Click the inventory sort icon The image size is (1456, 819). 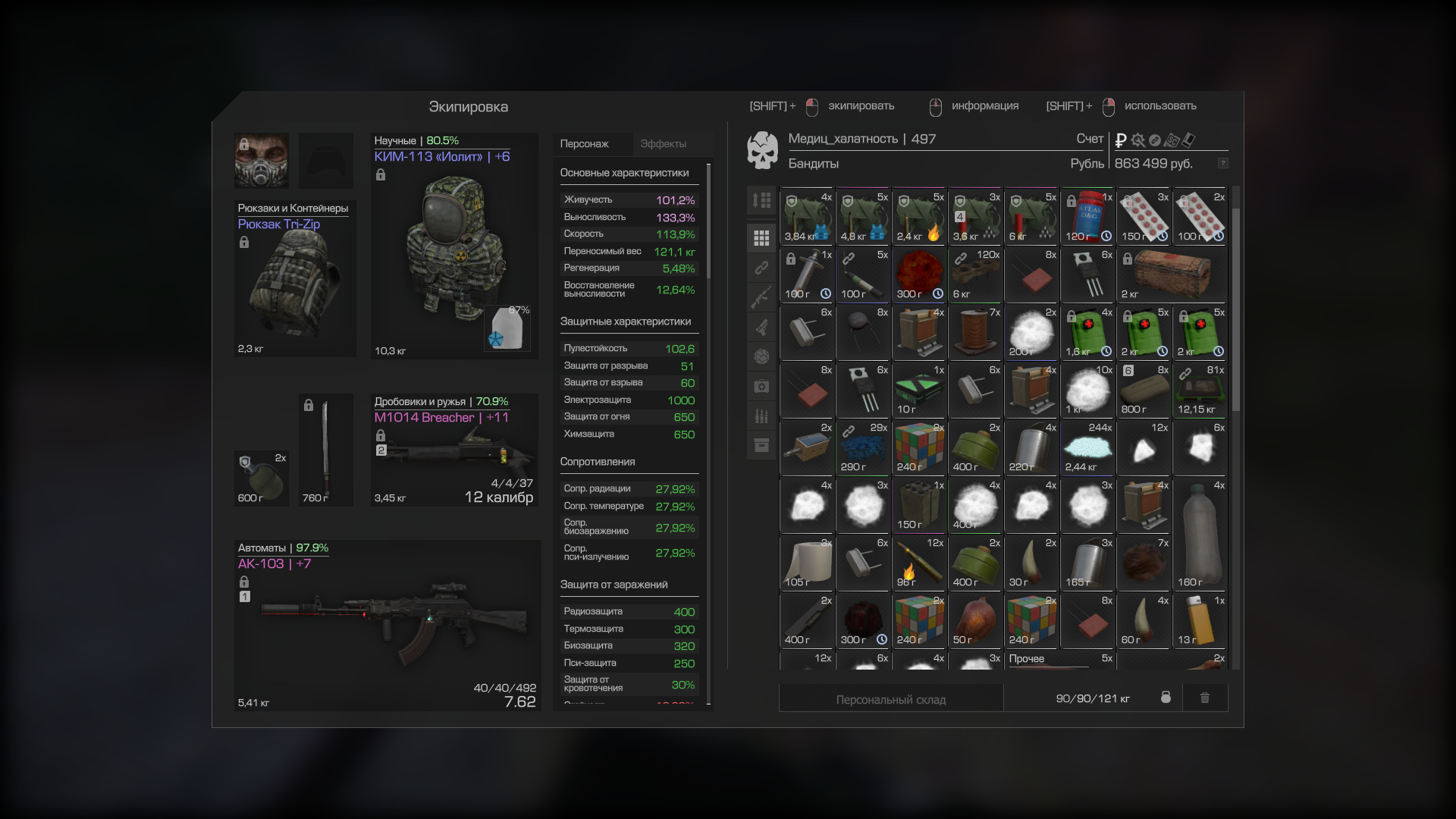point(761,200)
